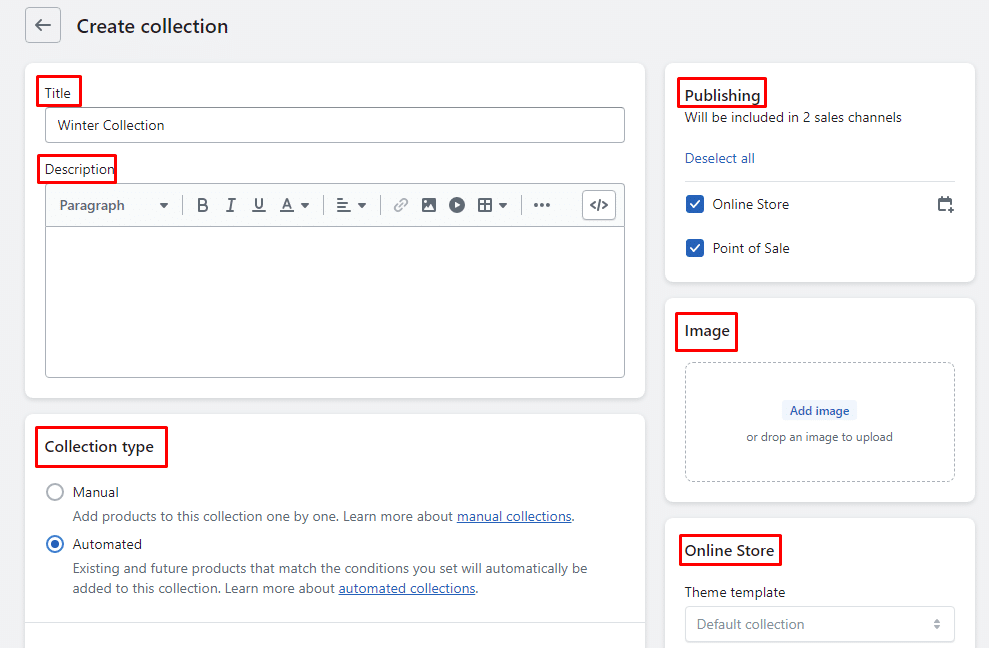Open the Theme template dropdown

[x=819, y=624]
